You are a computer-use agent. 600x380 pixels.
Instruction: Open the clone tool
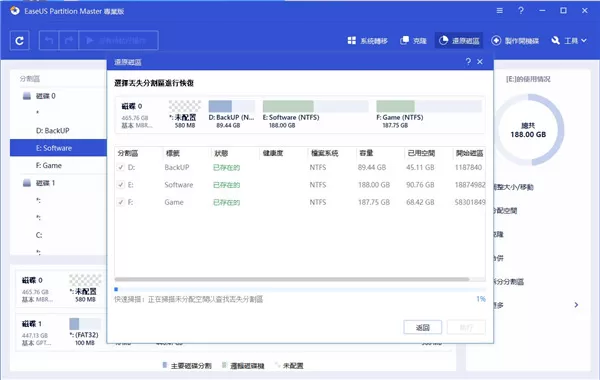coord(413,41)
